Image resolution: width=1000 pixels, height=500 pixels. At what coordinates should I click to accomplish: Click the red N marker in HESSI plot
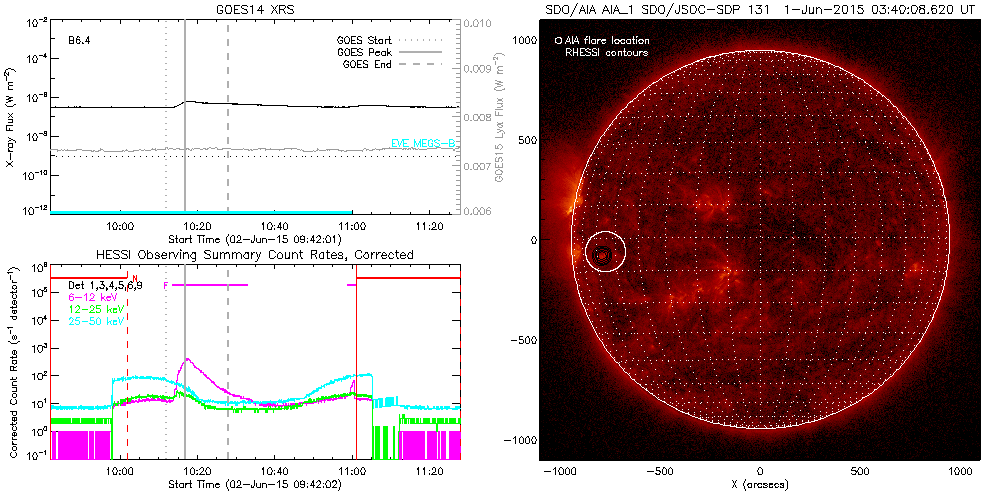point(134,279)
